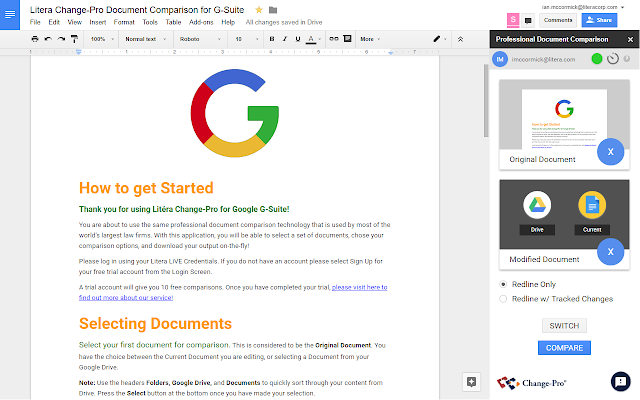
Task: Follow the 'please visit here to' link
Action: [x=360, y=287]
